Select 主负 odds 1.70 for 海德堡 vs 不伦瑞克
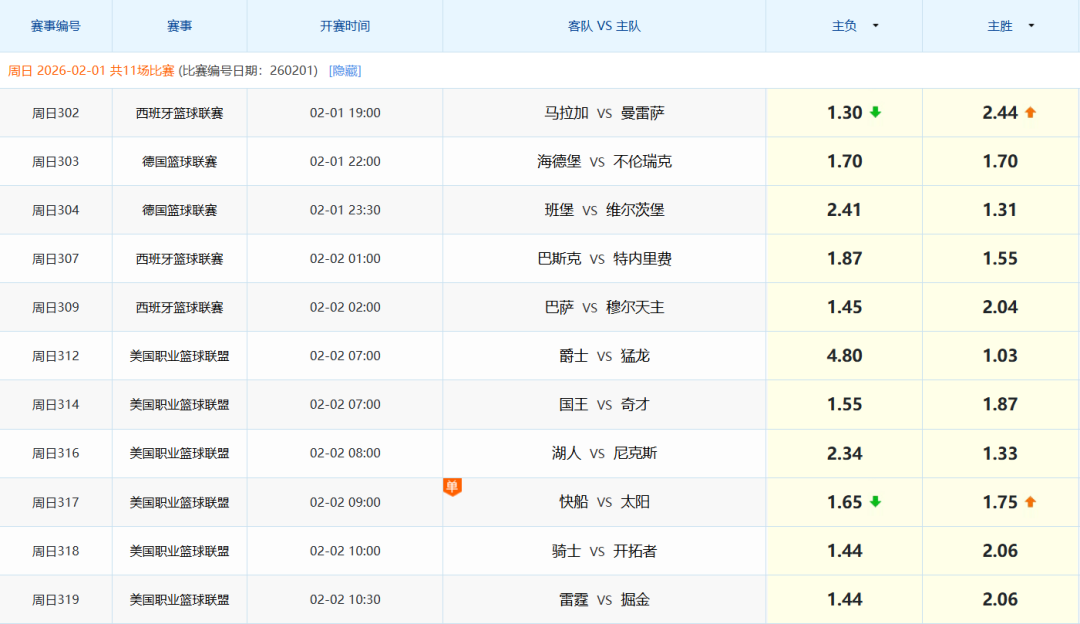Screen dimensions: 1080x624 coord(844,161)
